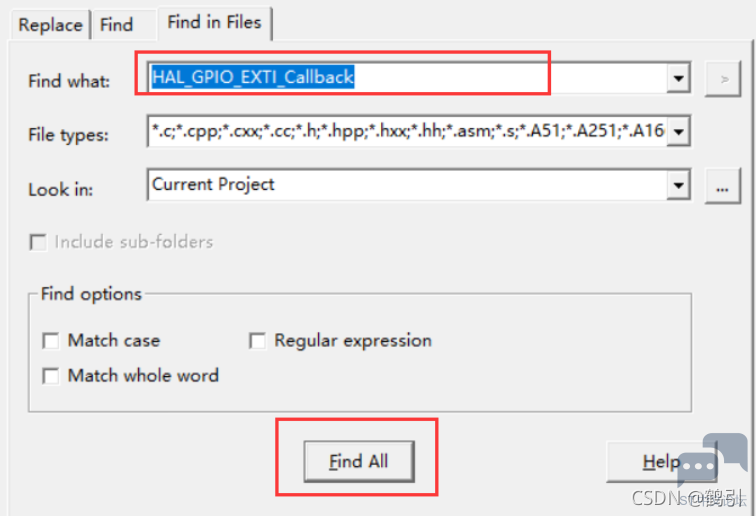Open Help for this dialog
Image resolution: width=756 pixels, height=516 pixels.
[662, 462]
